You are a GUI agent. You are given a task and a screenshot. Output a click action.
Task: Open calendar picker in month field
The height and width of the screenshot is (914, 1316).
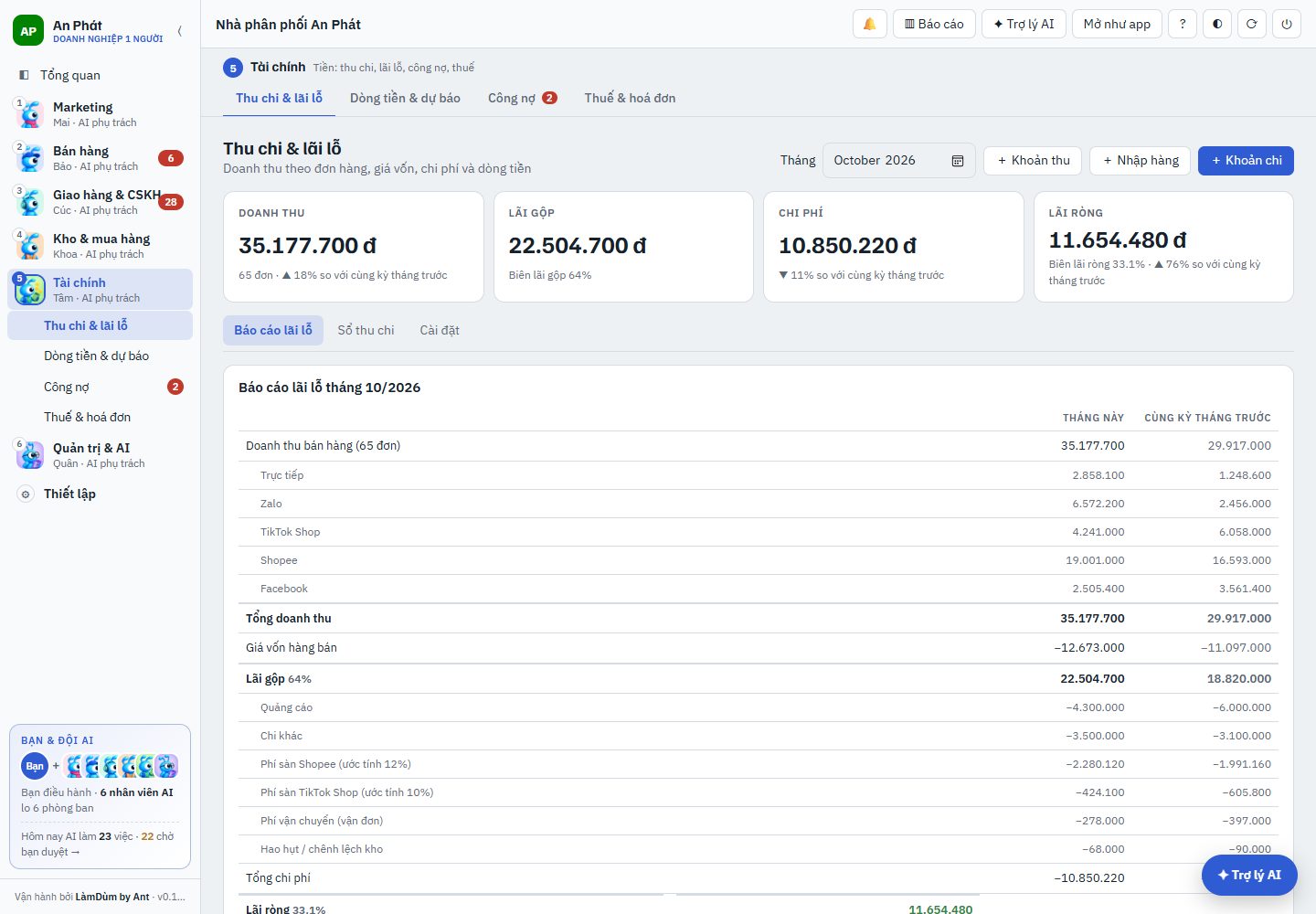tap(958, 161)
